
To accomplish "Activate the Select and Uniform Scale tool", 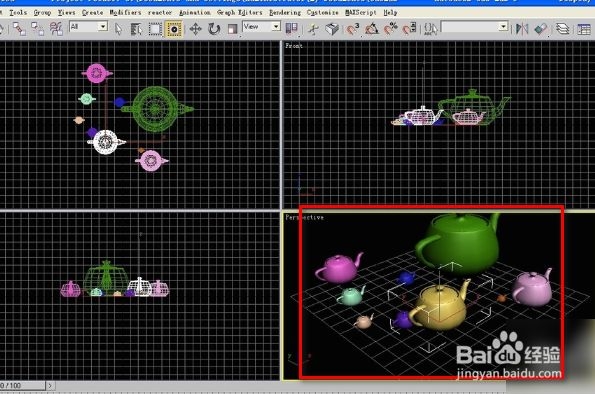I will point(232,29).
